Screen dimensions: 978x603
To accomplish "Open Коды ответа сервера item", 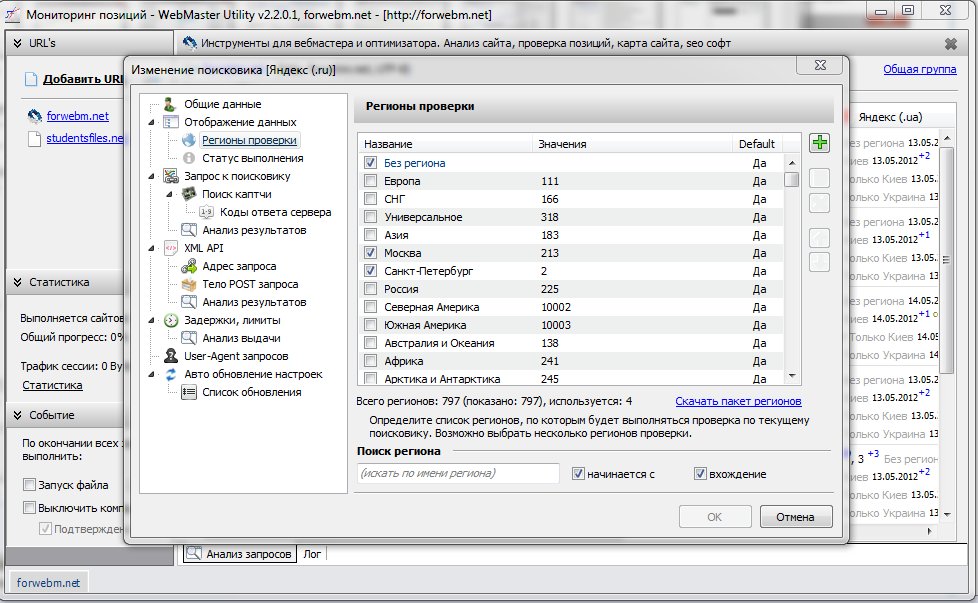I will (x=275, y=212).
